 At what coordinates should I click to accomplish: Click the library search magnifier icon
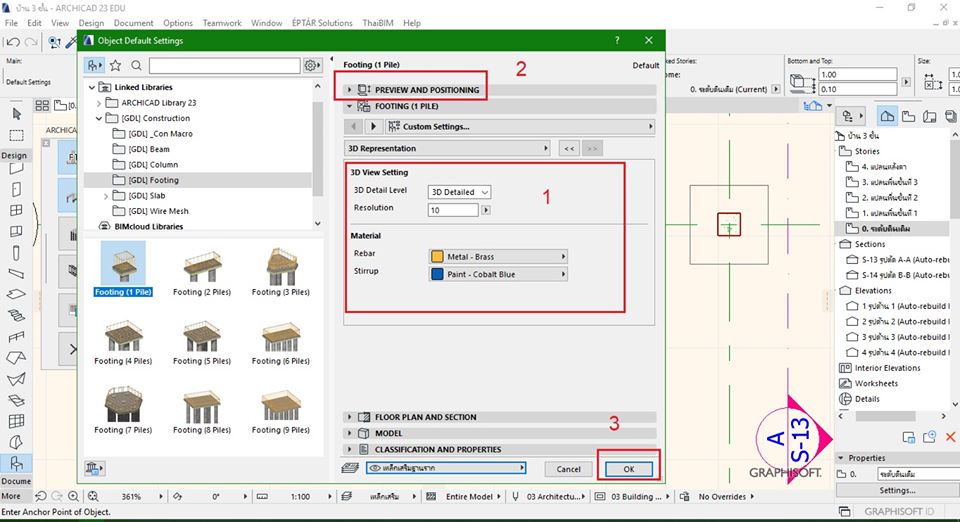coord(136,66)
